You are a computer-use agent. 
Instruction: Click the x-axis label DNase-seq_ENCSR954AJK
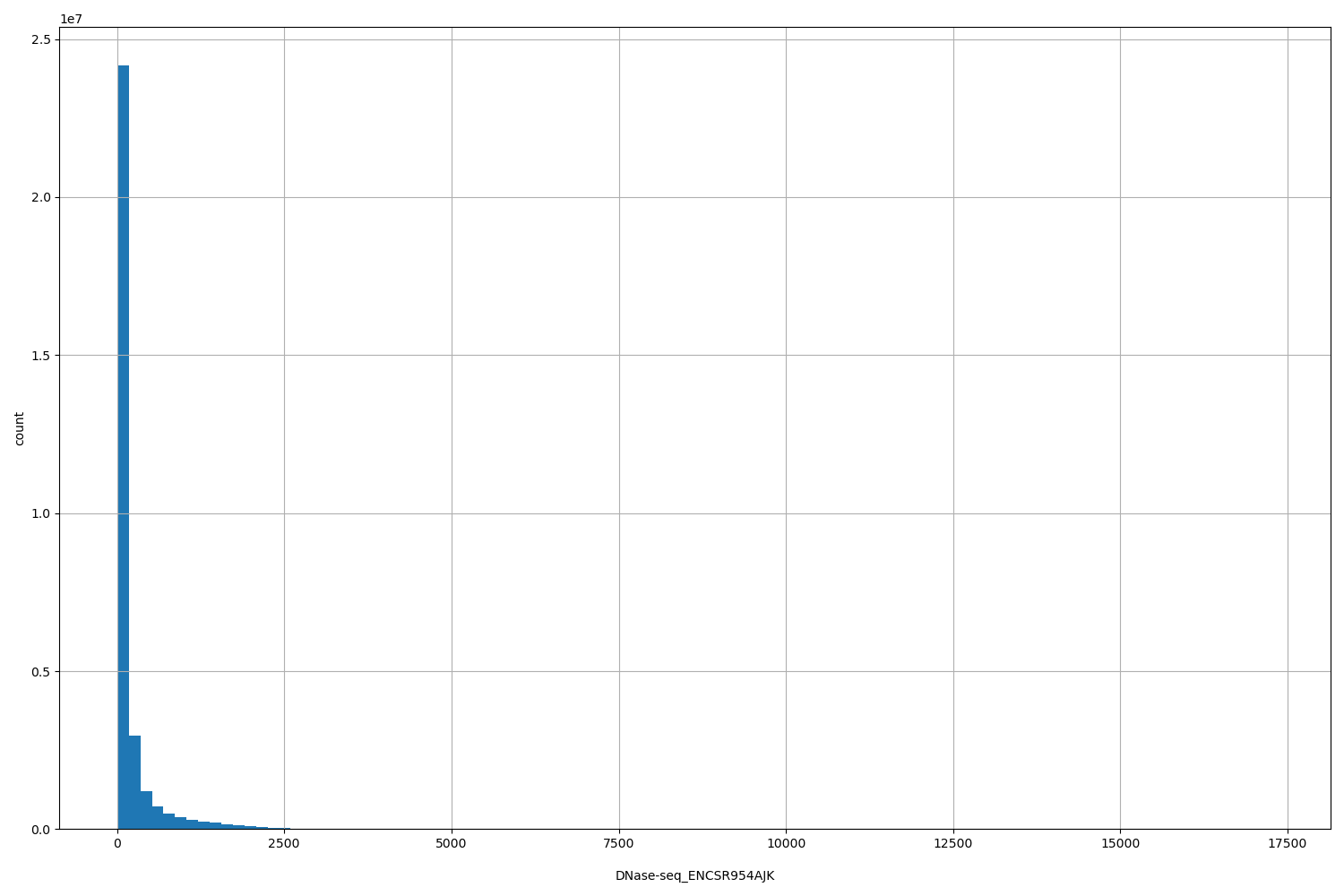point(694,876)
